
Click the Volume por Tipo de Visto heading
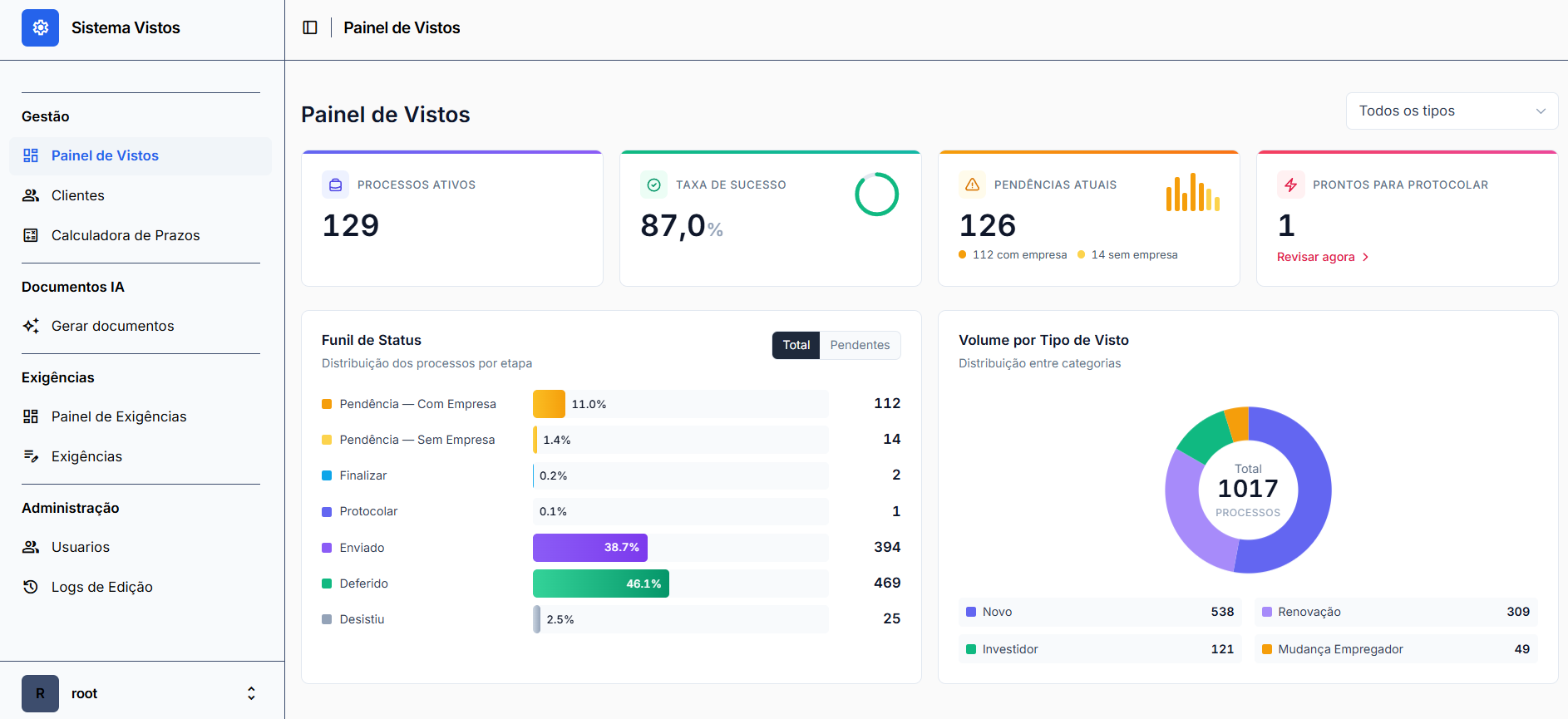[1043, 340]
